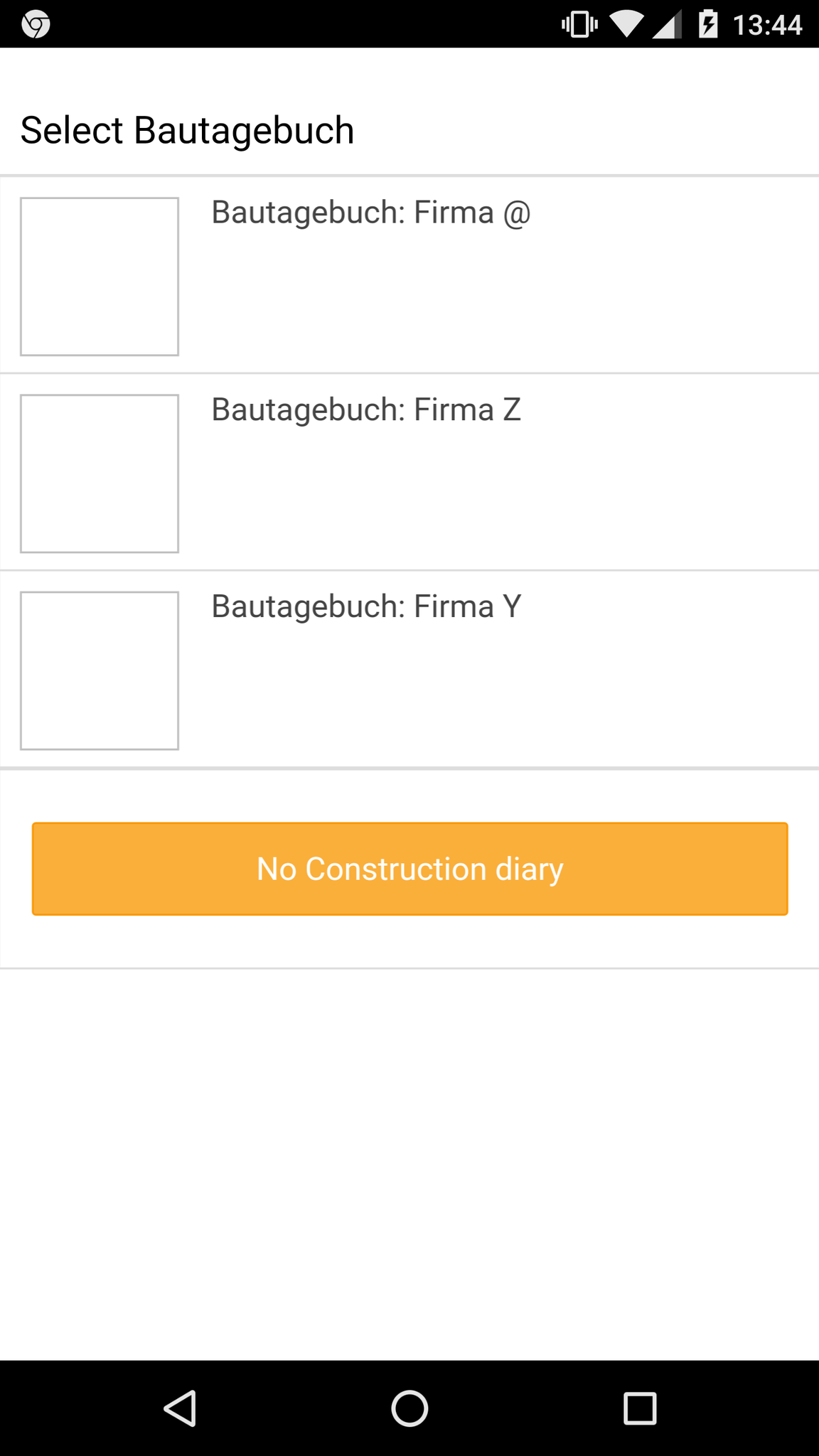Screen dimensions: 819x1456
Task: Tap the 13:44 clock in status bar
Action: tap(767, 25)
